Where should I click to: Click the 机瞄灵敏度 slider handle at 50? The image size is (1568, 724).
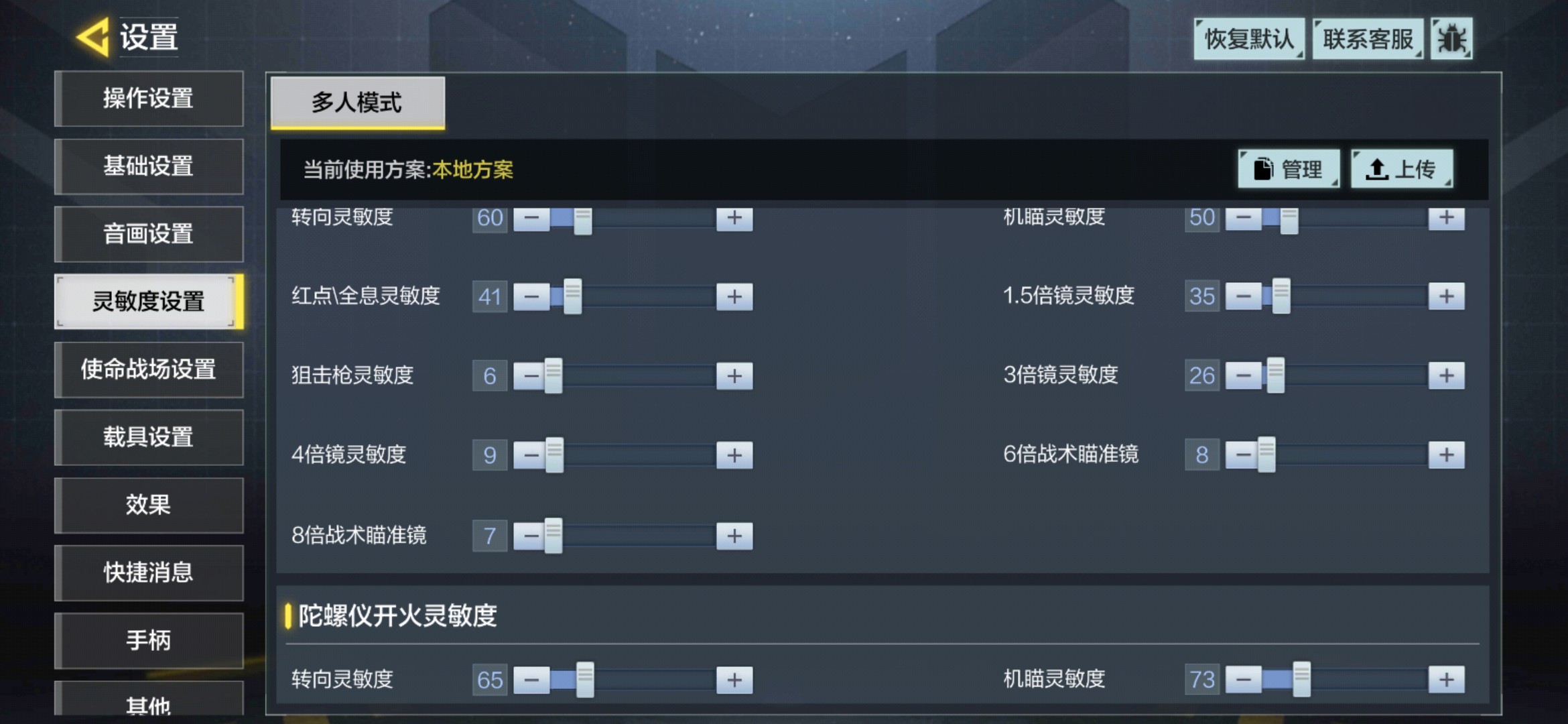click(1289, 219)
